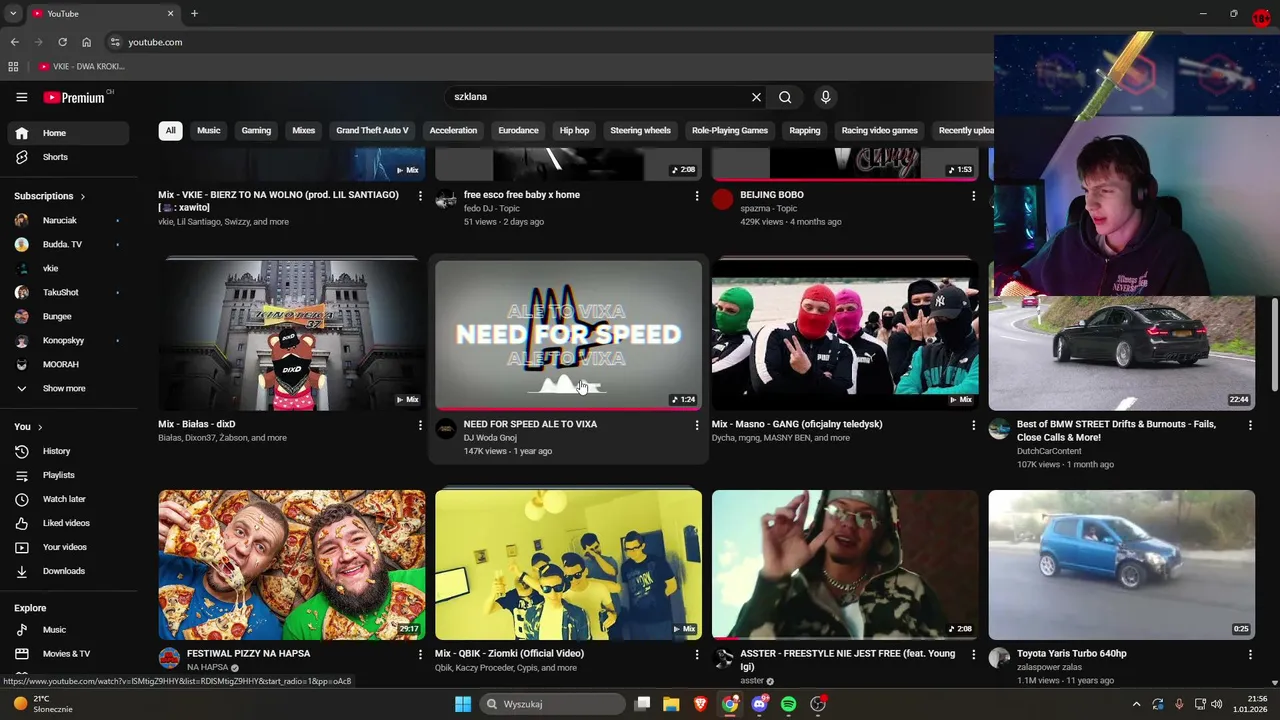Open the Windows Start menu
The width and height of the screenshot is (1280, 720).
tap(463, 704)
